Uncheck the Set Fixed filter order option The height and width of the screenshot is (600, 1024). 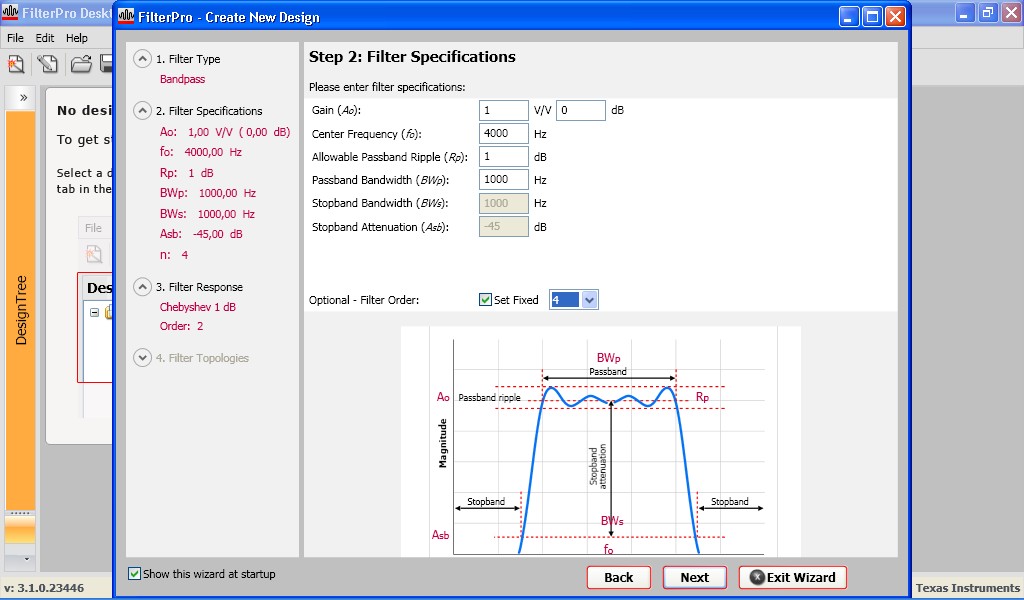[x=485, y=299]
